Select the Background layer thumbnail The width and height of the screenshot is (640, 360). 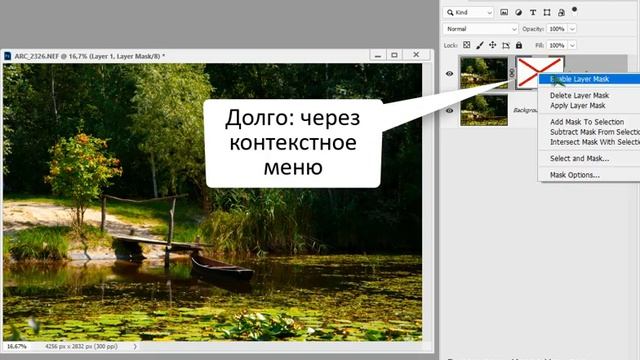pos(484,110)
